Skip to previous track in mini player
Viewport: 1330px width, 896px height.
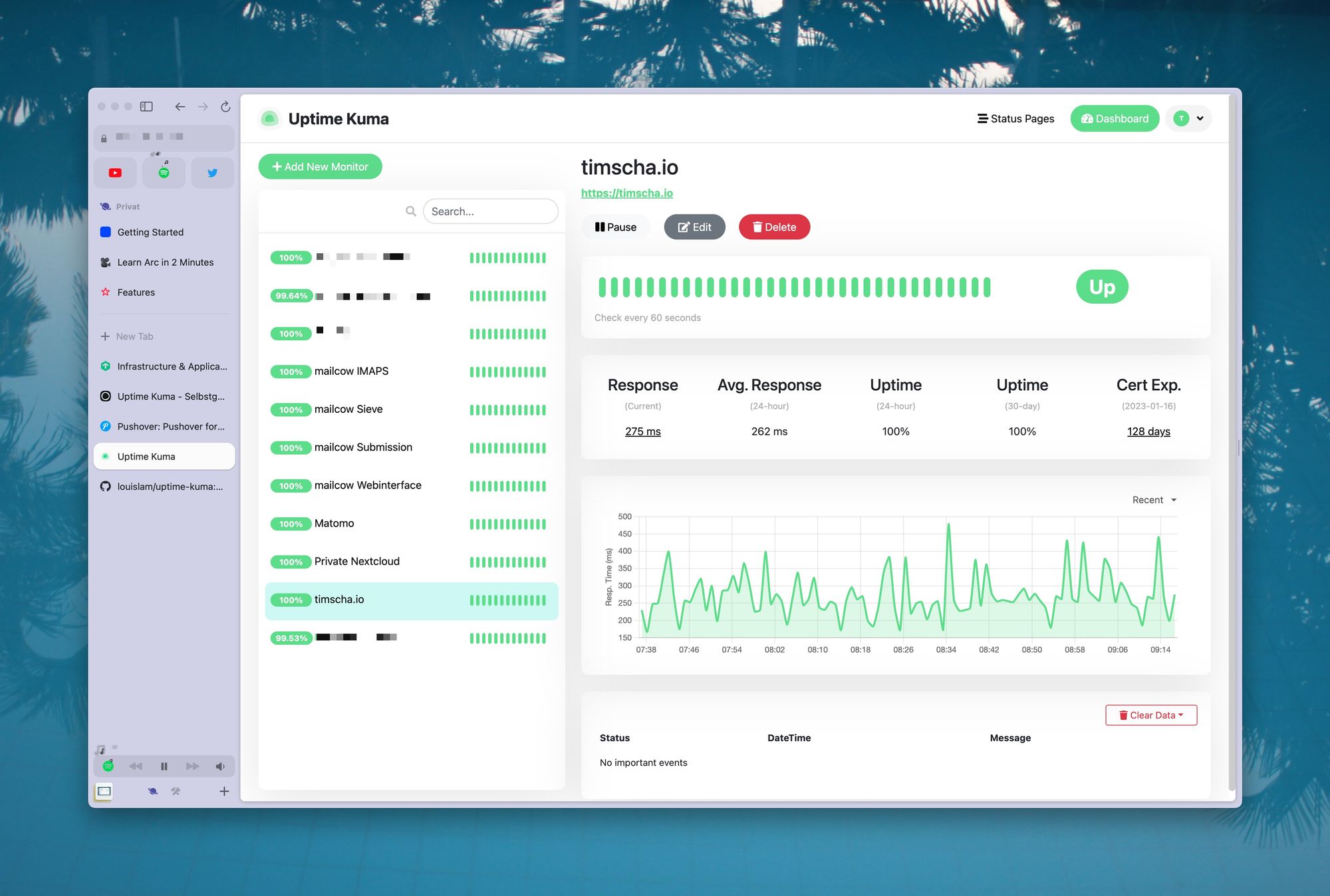tap(136, 766)
